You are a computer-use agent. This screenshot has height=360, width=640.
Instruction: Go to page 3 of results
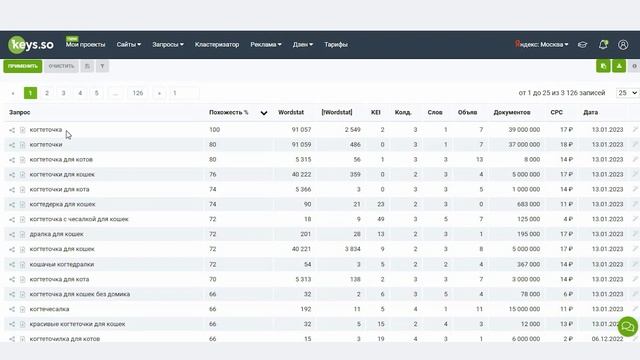[x=63, y=93]
